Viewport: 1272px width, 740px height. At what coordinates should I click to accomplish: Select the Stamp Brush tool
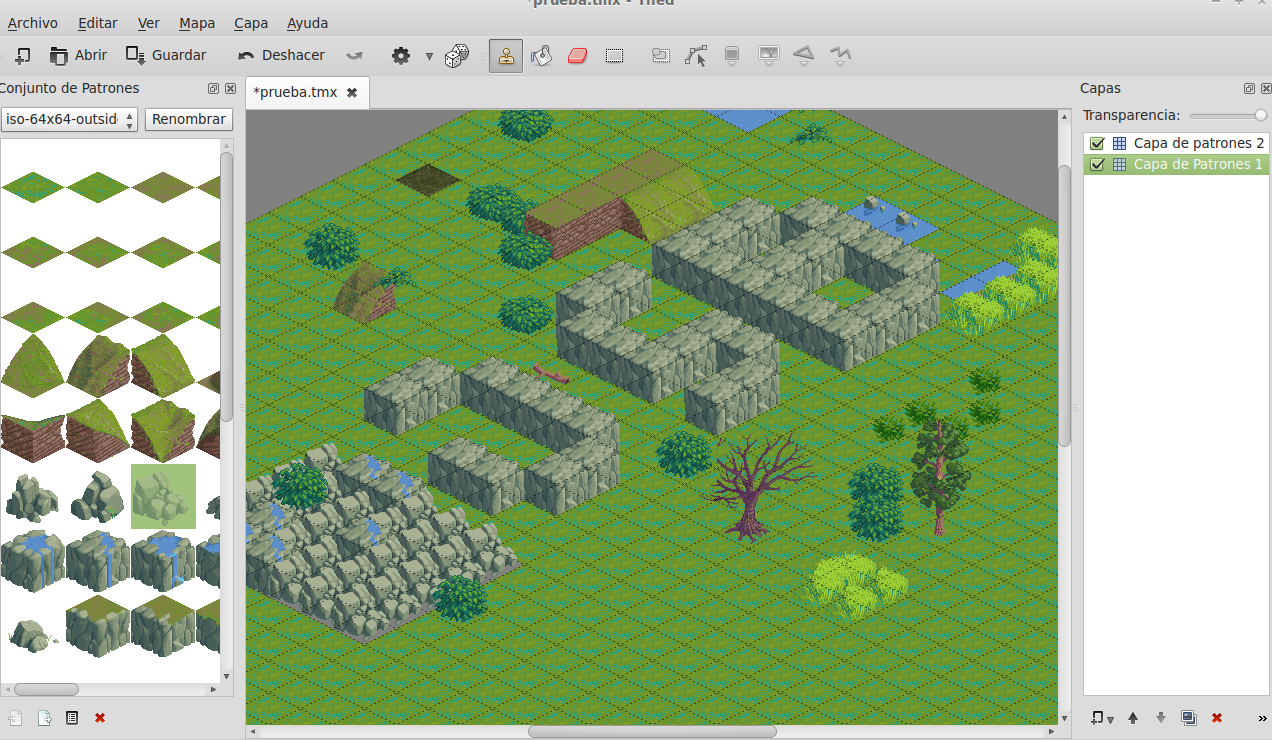(506, 56)
